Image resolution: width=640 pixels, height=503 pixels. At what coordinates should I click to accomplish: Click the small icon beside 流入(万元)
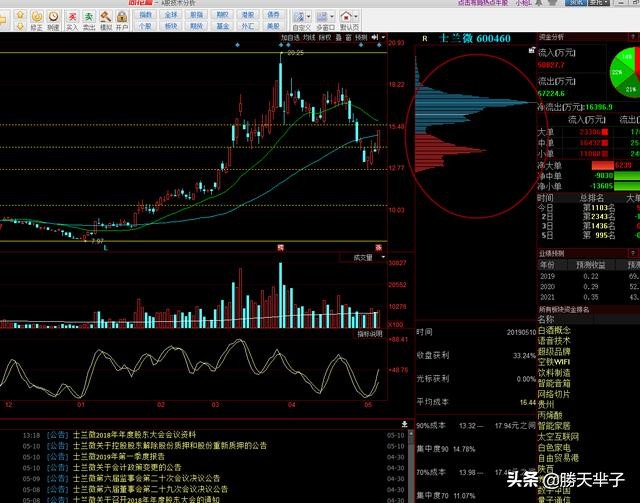click(531, 51)
